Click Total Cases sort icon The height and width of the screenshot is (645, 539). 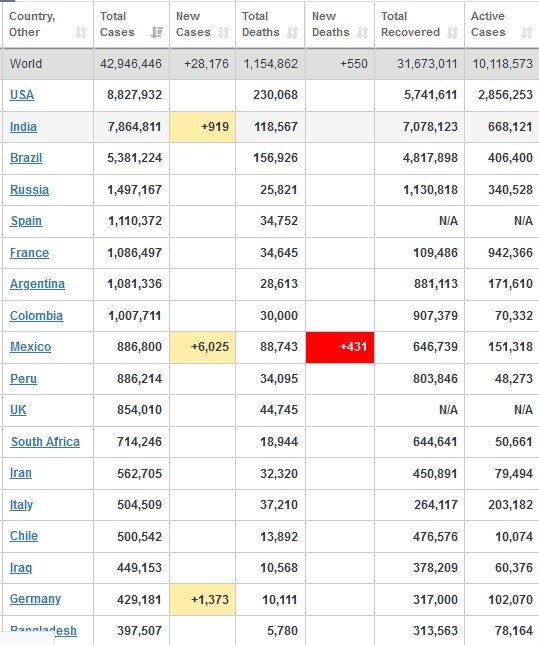click(x=157, y=32)
